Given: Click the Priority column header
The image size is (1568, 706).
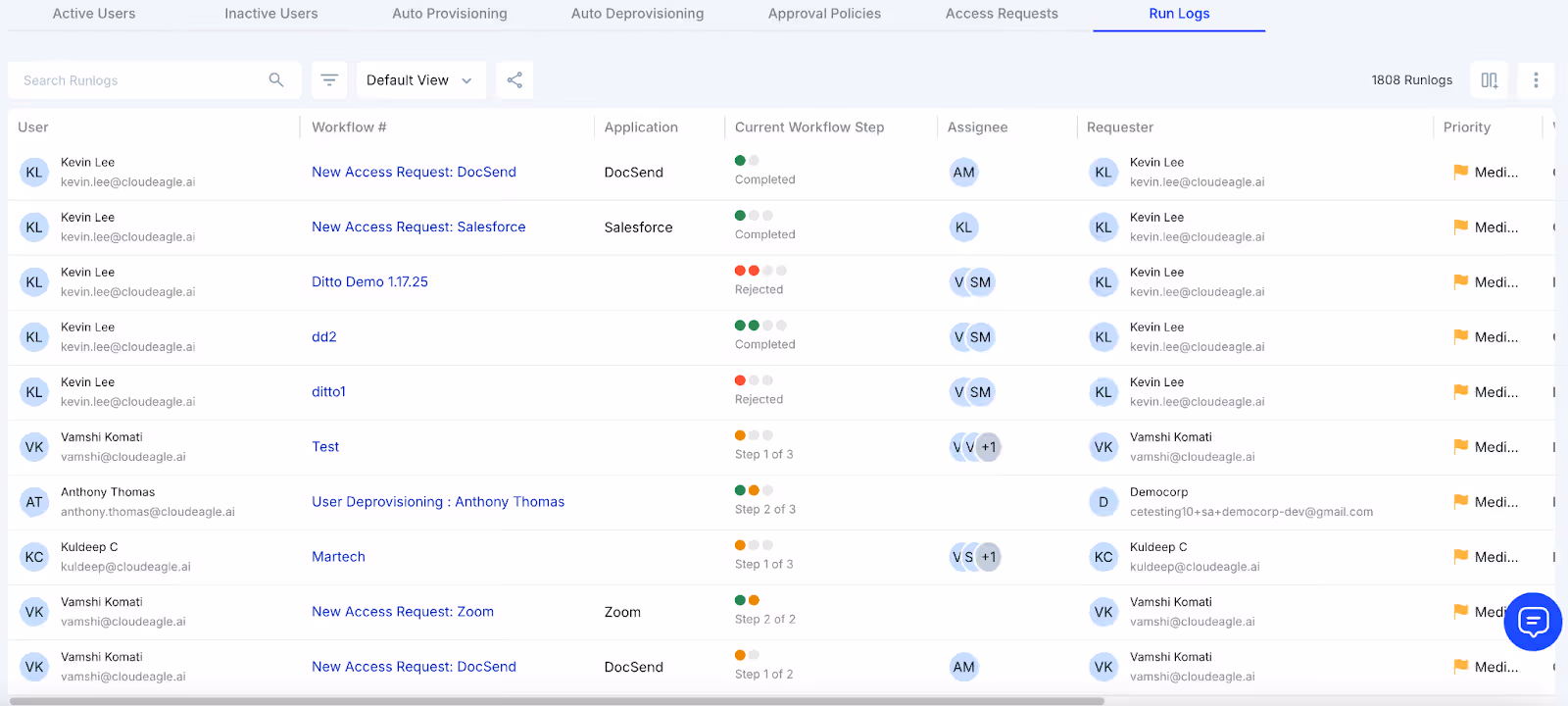Looking at the screenshot, I should (1467, 127).
